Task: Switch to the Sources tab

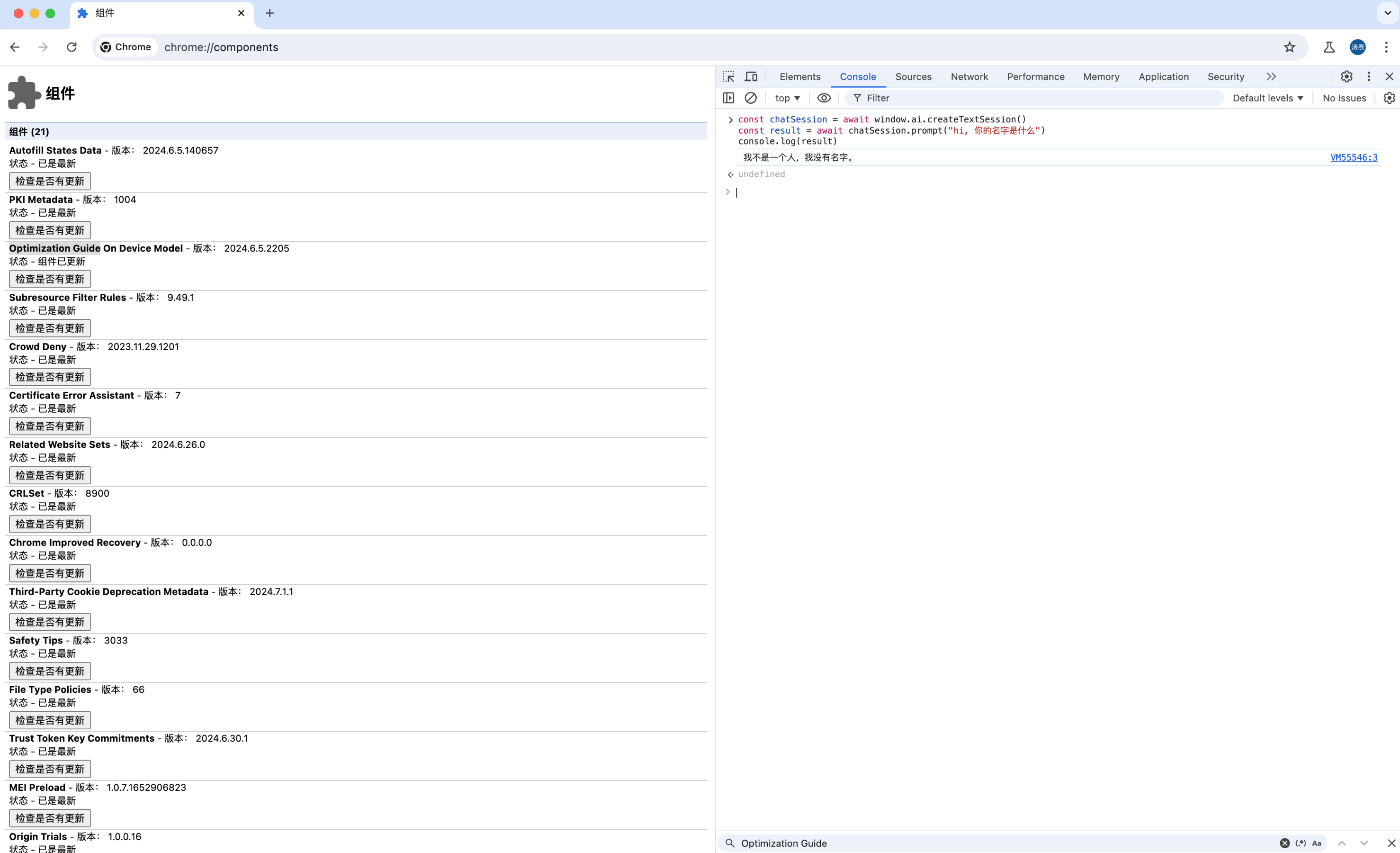Action: tap(913, 77)
